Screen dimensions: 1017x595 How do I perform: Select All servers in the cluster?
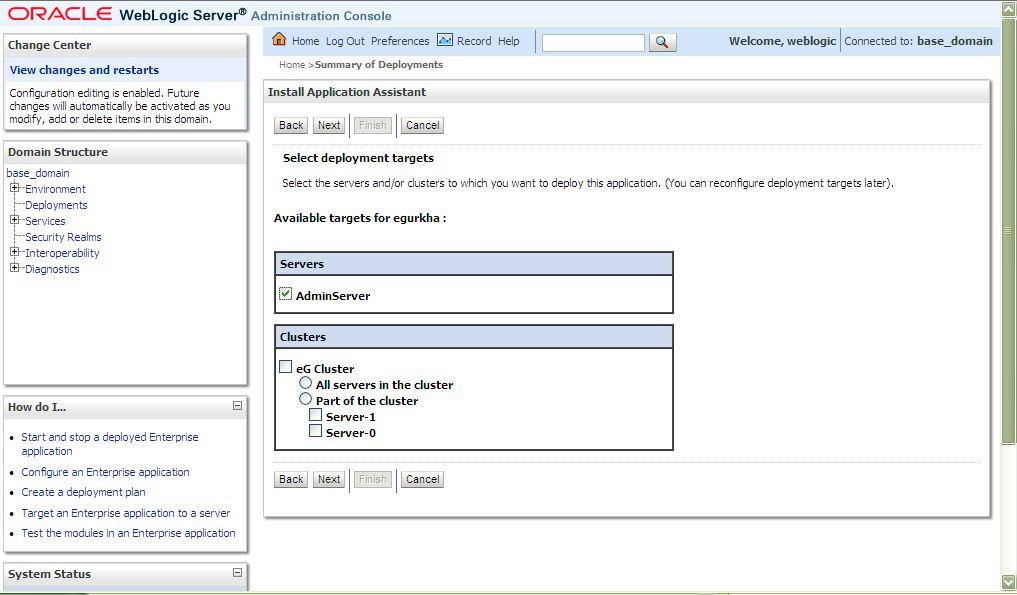tap(305, 383)
